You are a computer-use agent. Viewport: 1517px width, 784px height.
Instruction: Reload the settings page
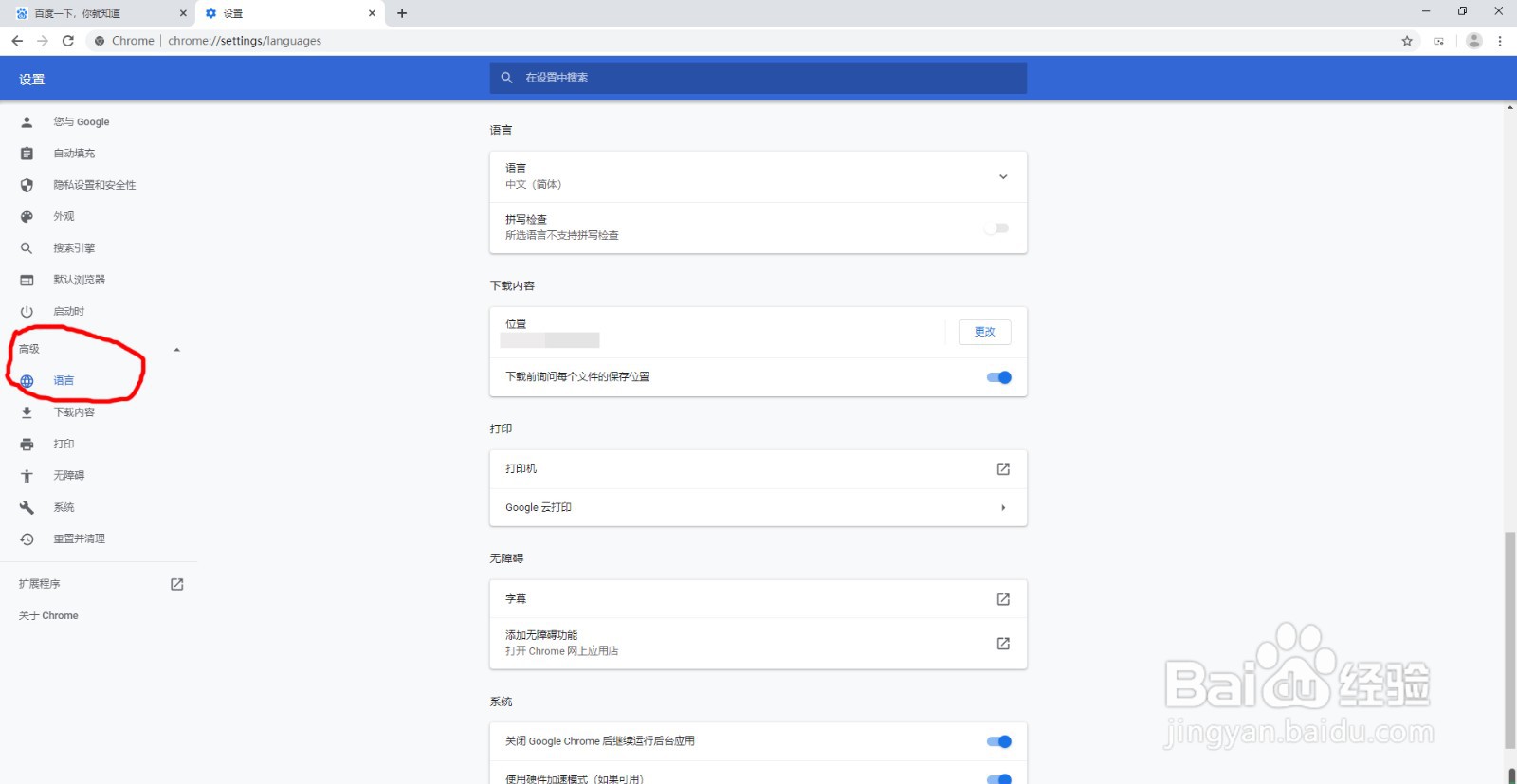click(68, 41)
